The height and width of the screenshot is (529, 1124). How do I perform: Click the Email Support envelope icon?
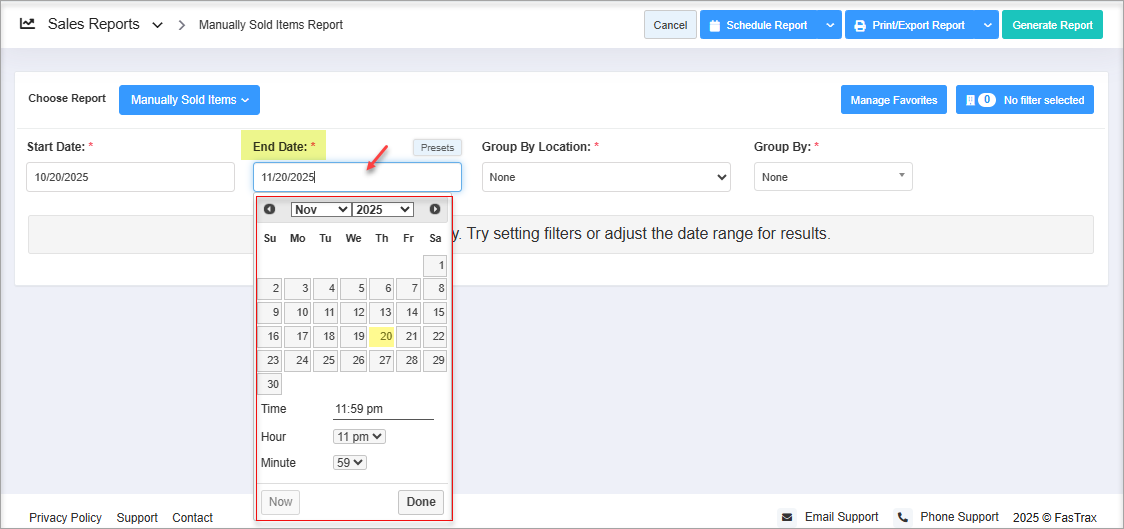[x=787, y=517]
